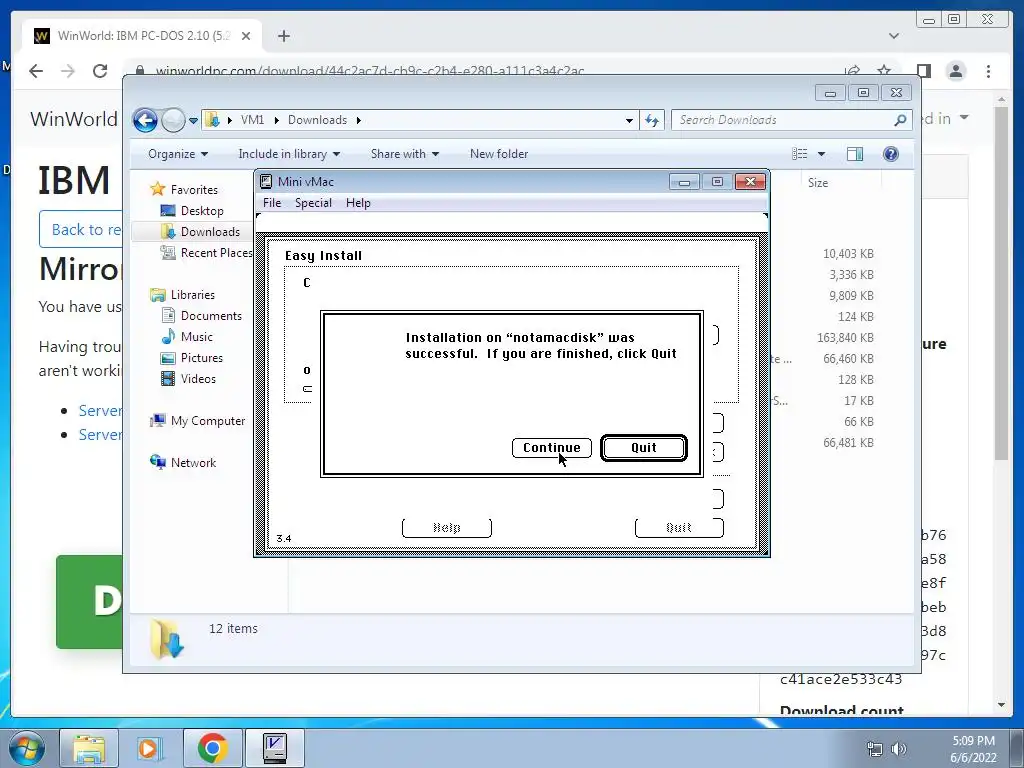The image size is (1024, 768).
Task: Click the second Server mirror link
Action: (100, 435)
